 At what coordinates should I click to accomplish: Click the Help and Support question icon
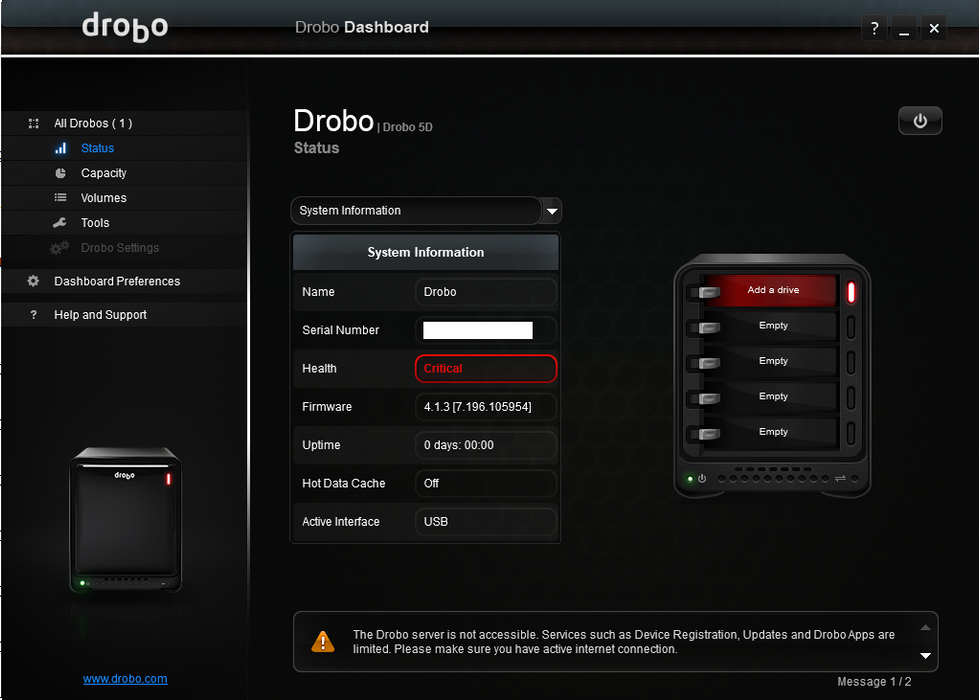(x=34, y=315)
